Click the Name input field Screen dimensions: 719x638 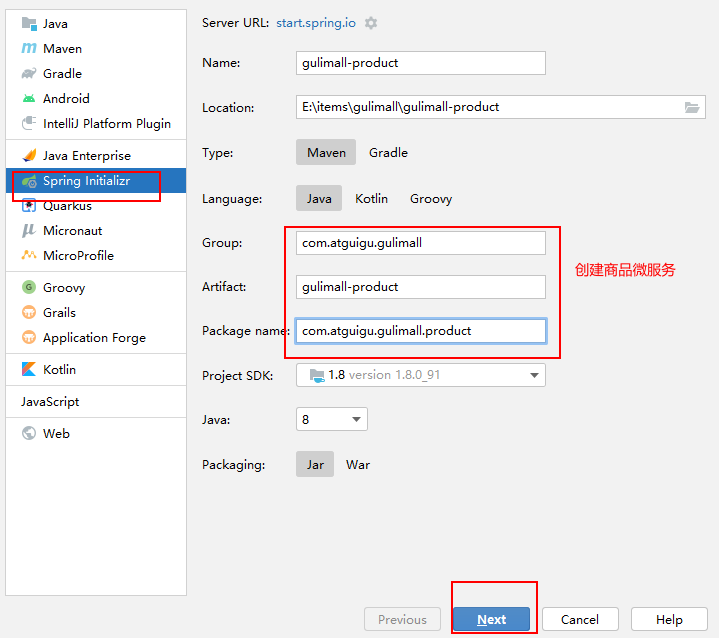[x=421, y=63]
